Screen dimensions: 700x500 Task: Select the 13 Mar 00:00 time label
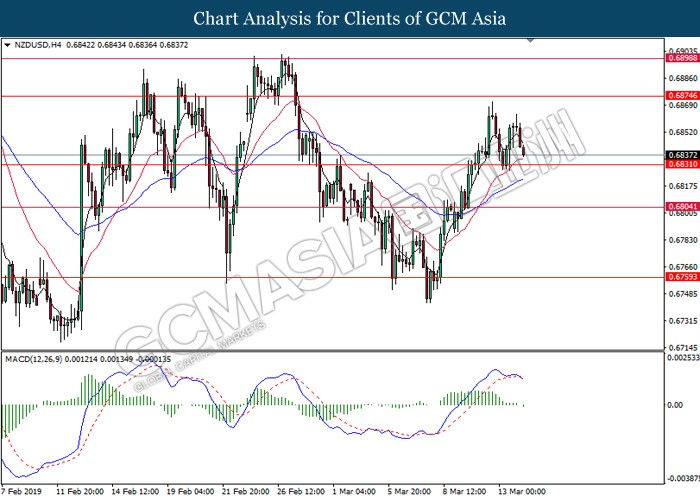click(x=522, y=492)
